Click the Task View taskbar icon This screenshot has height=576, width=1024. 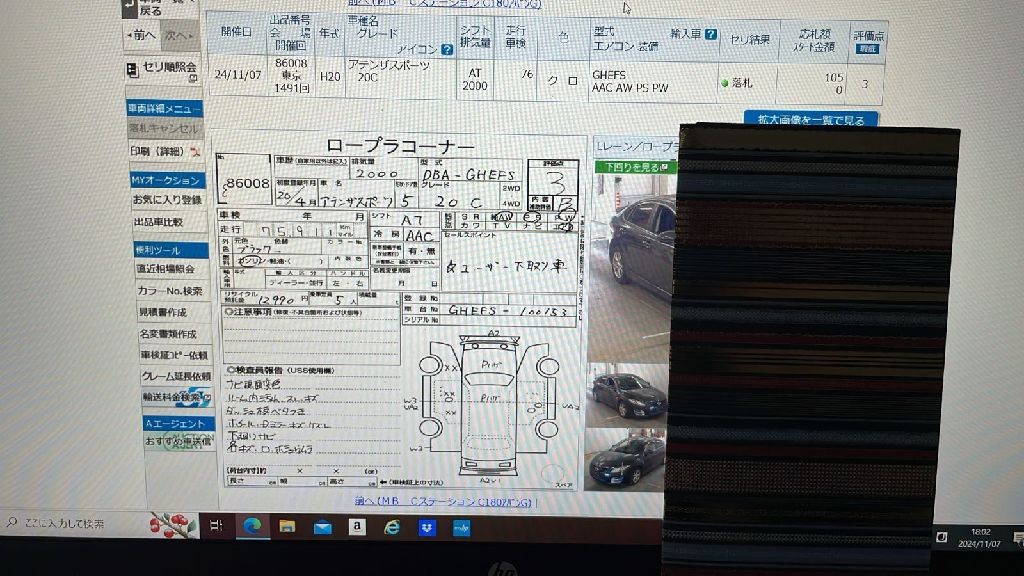click(216, 525)
